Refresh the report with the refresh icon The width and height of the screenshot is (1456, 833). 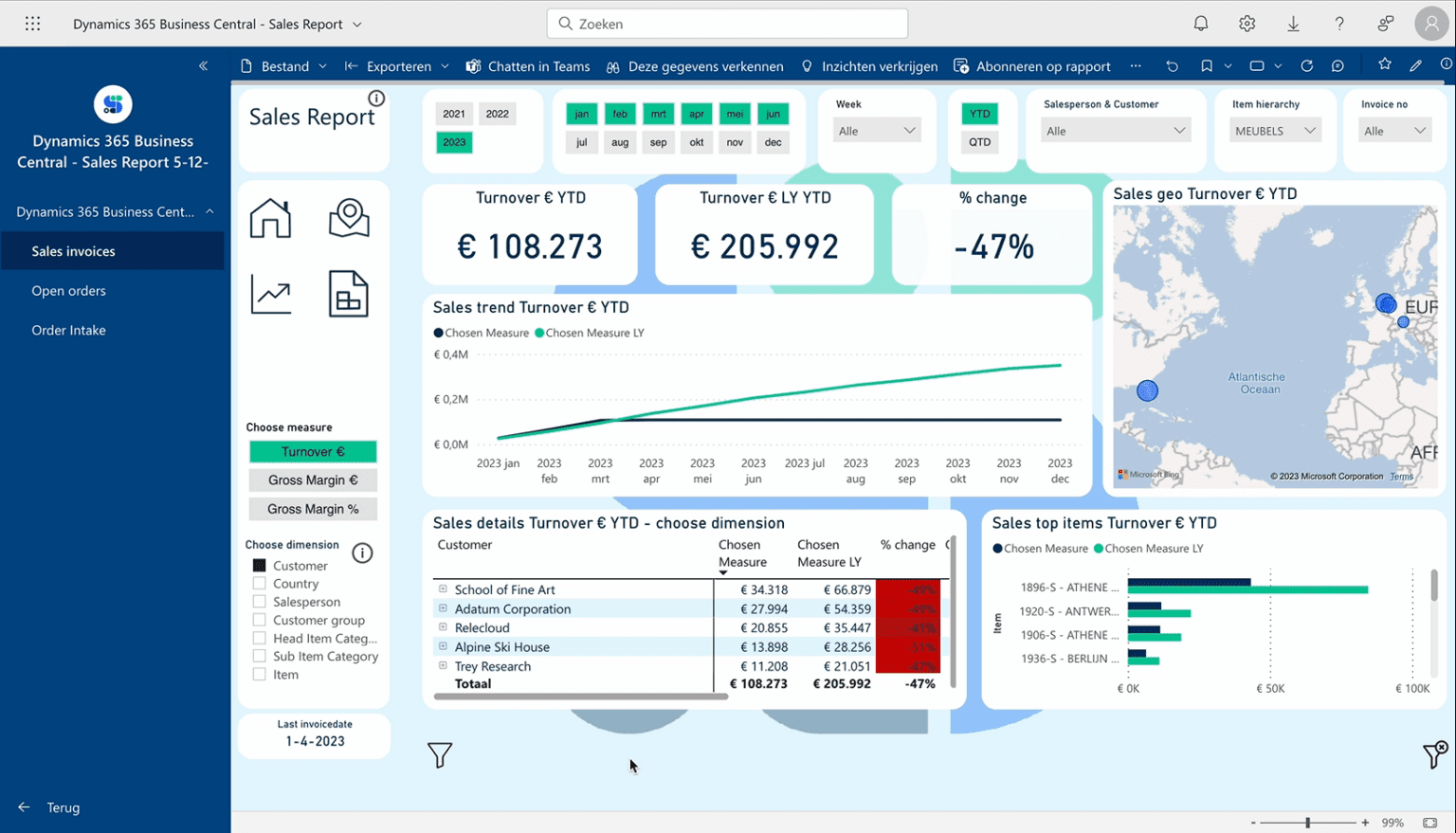(x=1306, y=66)
